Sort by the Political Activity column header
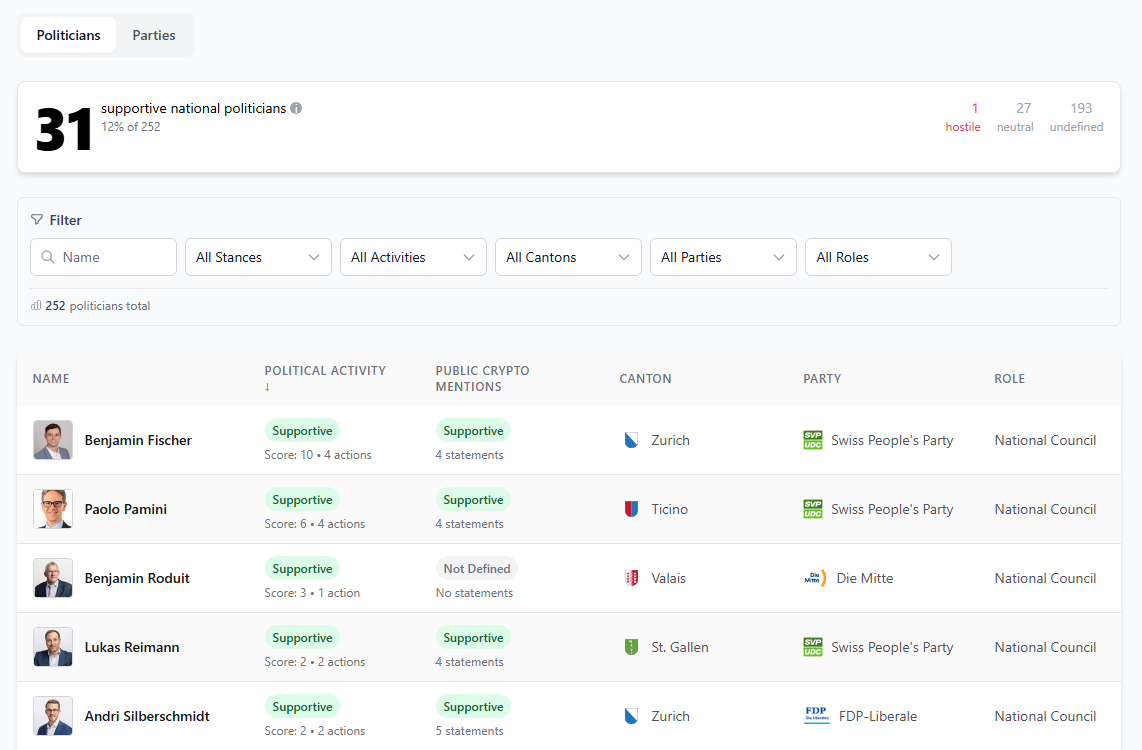This screenshot has width=1142, height=750. (325, 371)
